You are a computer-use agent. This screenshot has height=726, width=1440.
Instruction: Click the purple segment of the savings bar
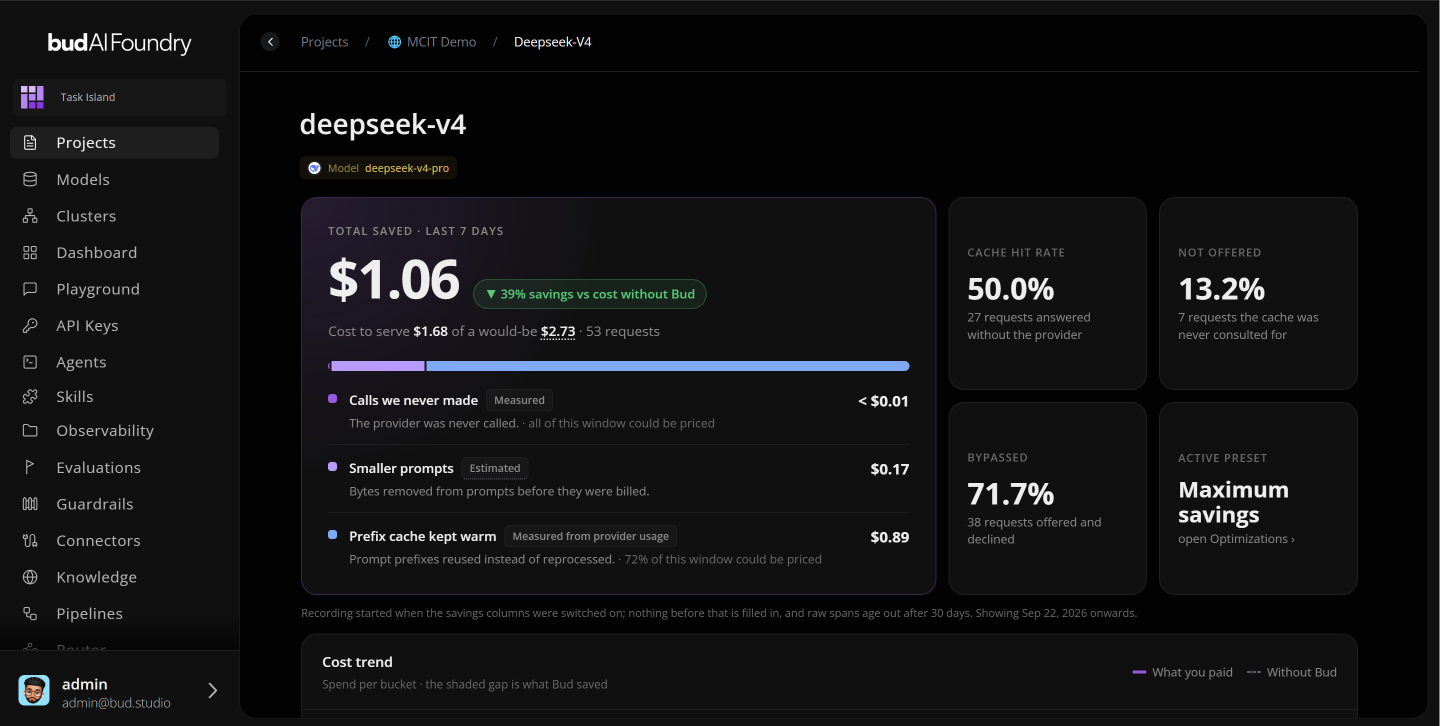[x=377, y=366]
